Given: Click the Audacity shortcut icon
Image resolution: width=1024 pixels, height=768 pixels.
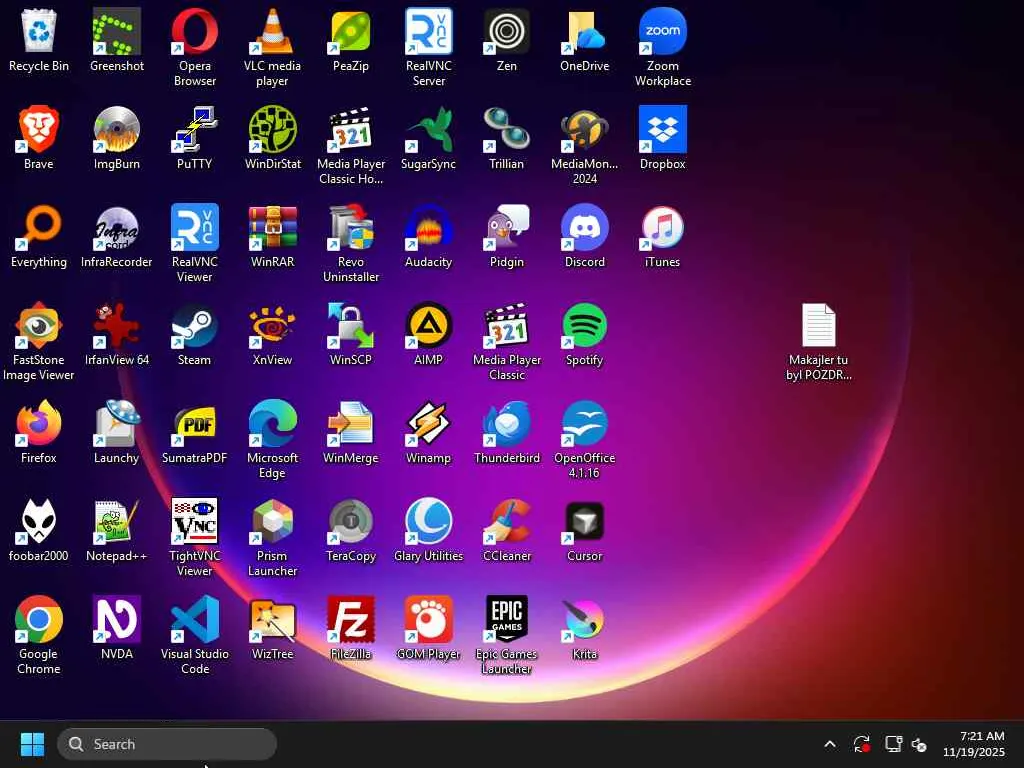Looking at the screenshot, I should (428, 229).
